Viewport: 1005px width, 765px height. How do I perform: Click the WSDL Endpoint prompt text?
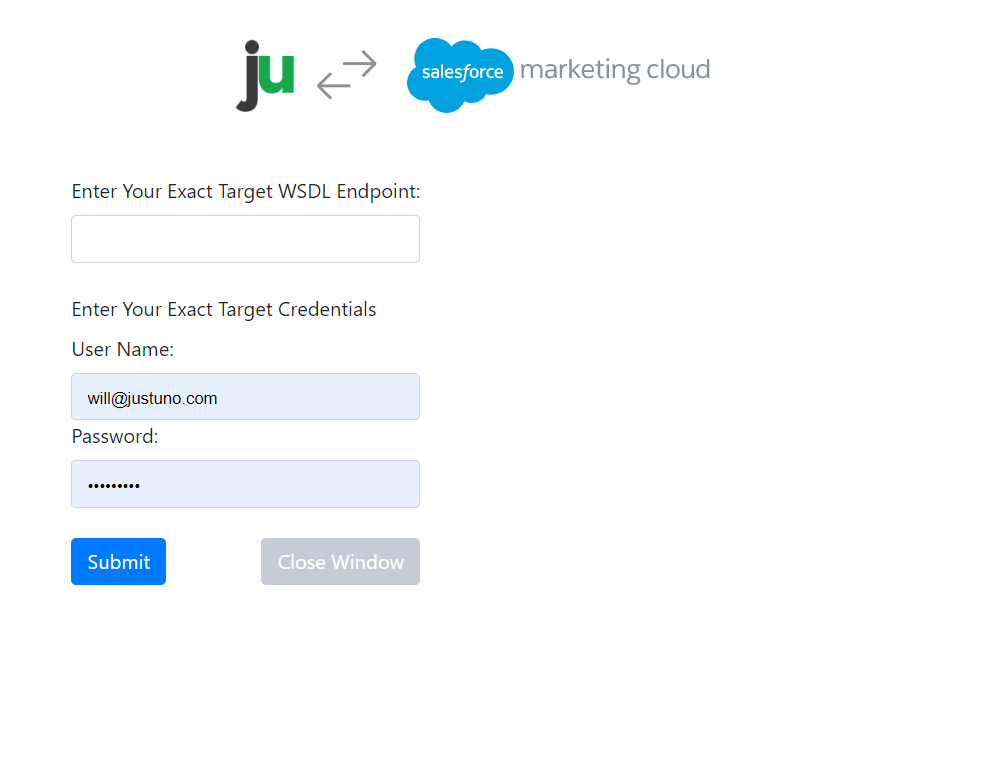click(245, 191)
